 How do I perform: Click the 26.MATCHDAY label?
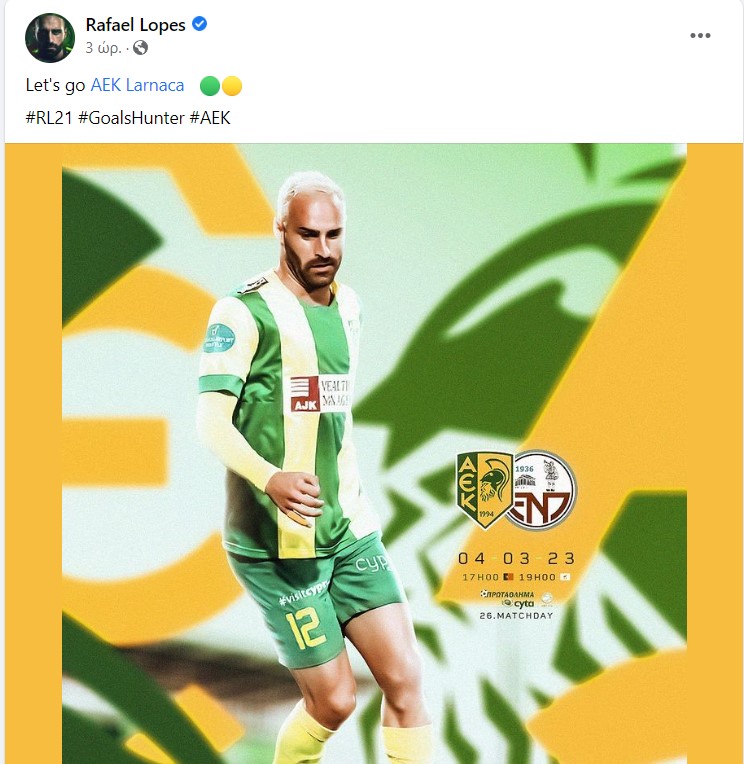516,616
